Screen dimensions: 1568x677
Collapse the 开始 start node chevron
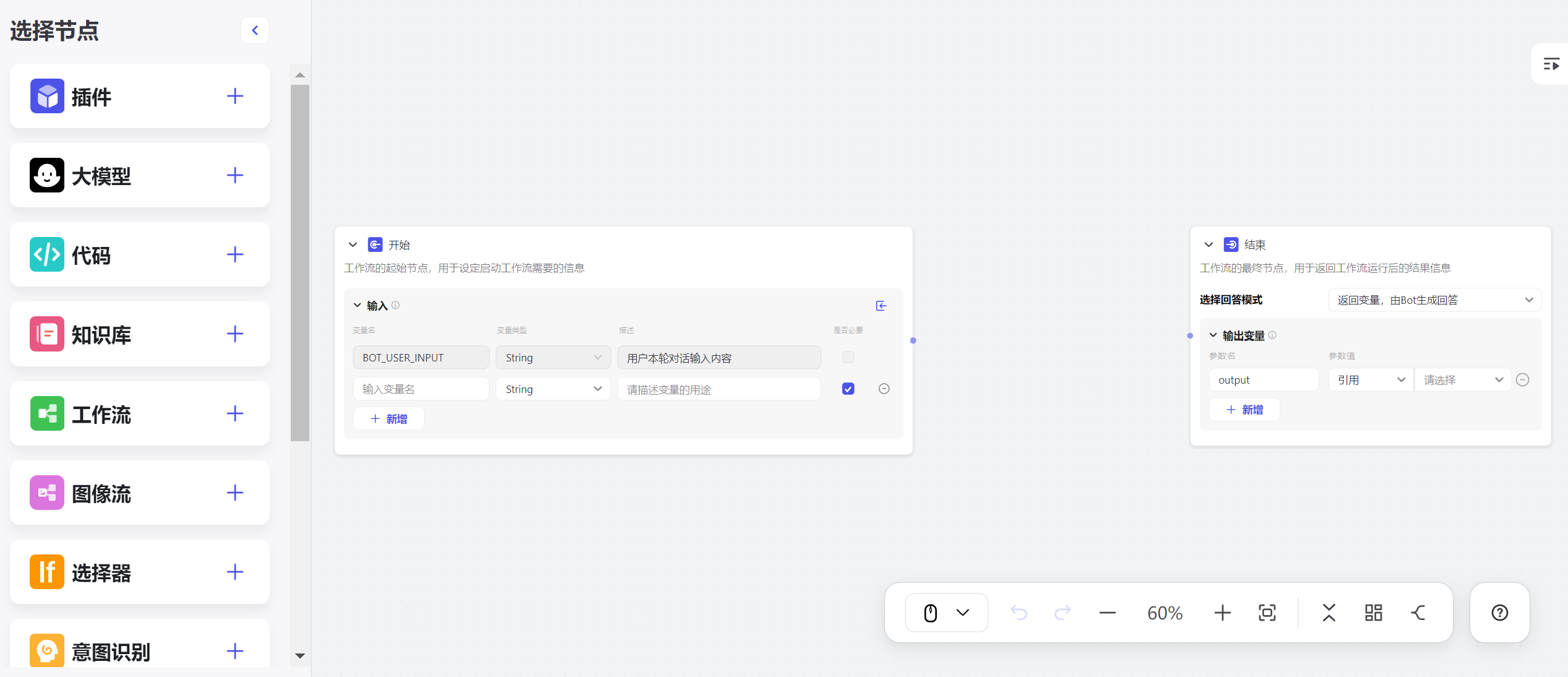(353, 245)
